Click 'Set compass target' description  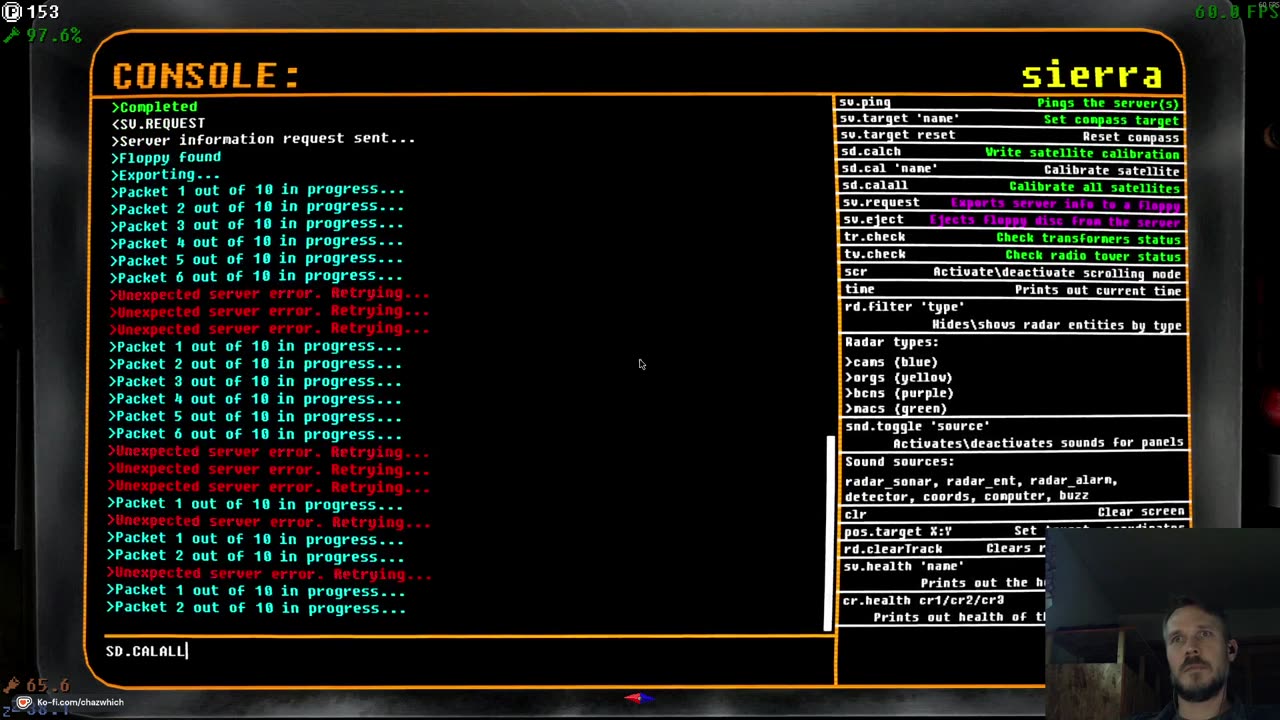[1112, 120]
